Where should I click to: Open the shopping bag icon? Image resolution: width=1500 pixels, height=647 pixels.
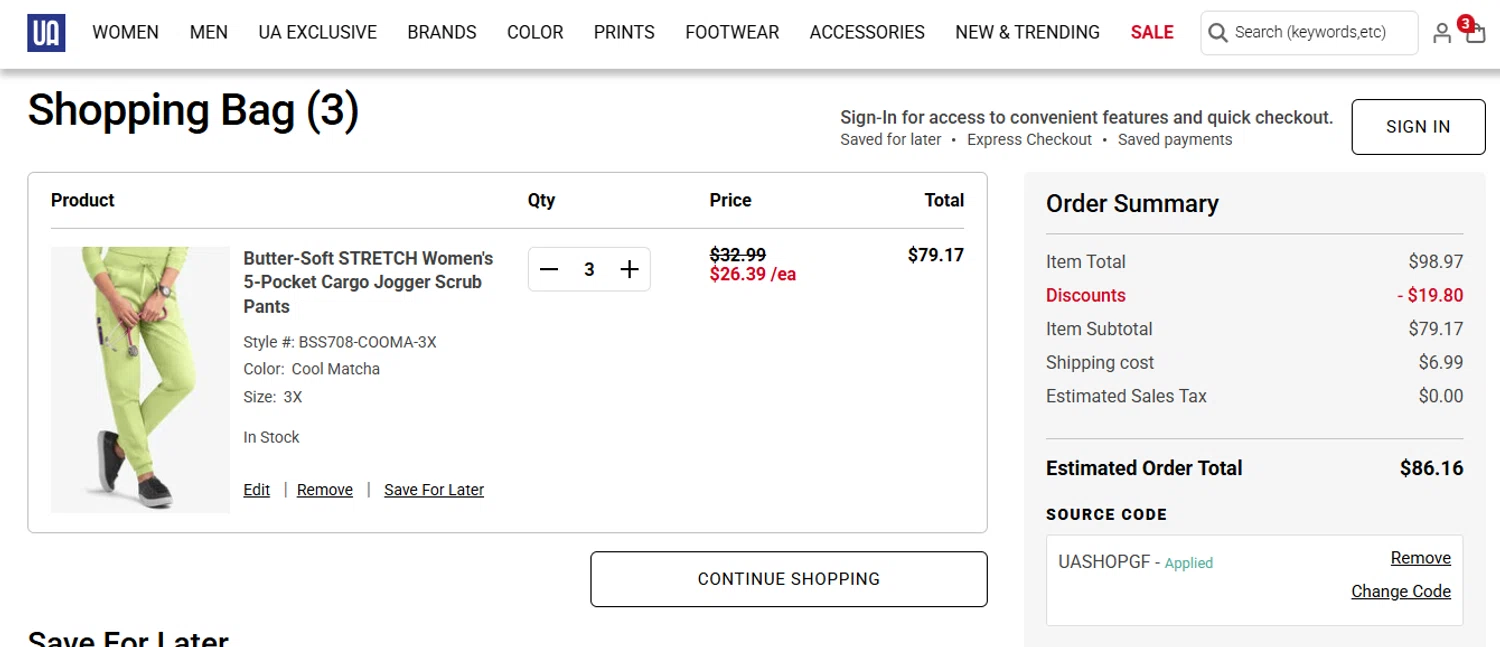click(1475, 33)
